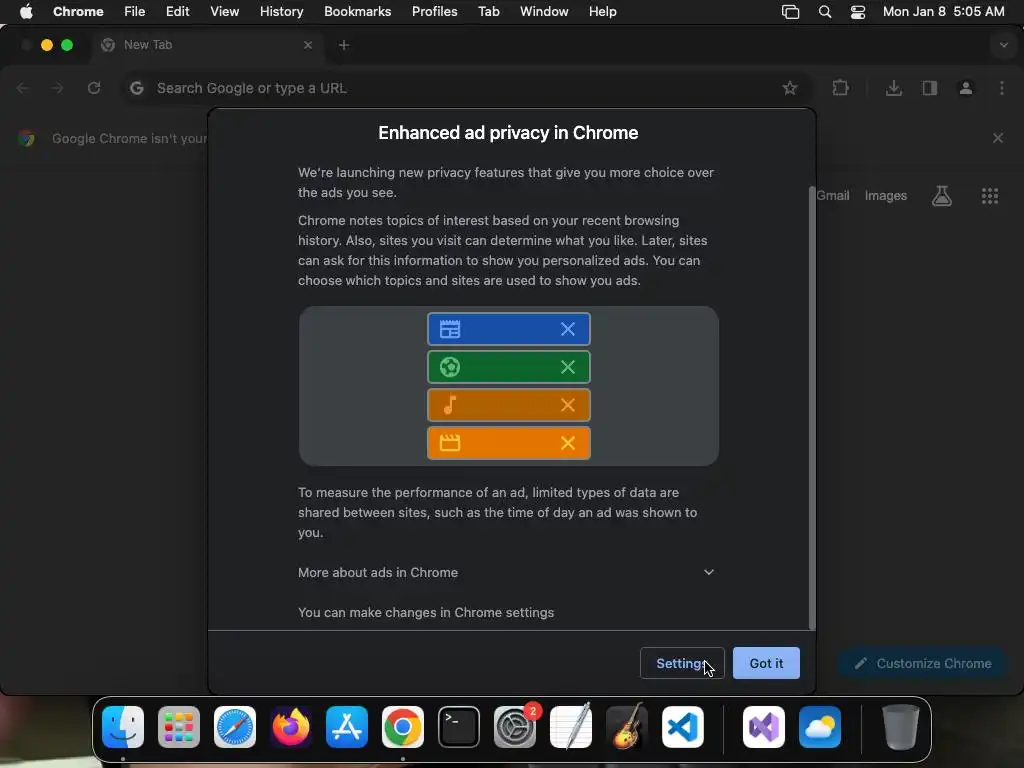1024x768 pixels.
Task: Open a new tab with plus button
Action: [344, 45]
